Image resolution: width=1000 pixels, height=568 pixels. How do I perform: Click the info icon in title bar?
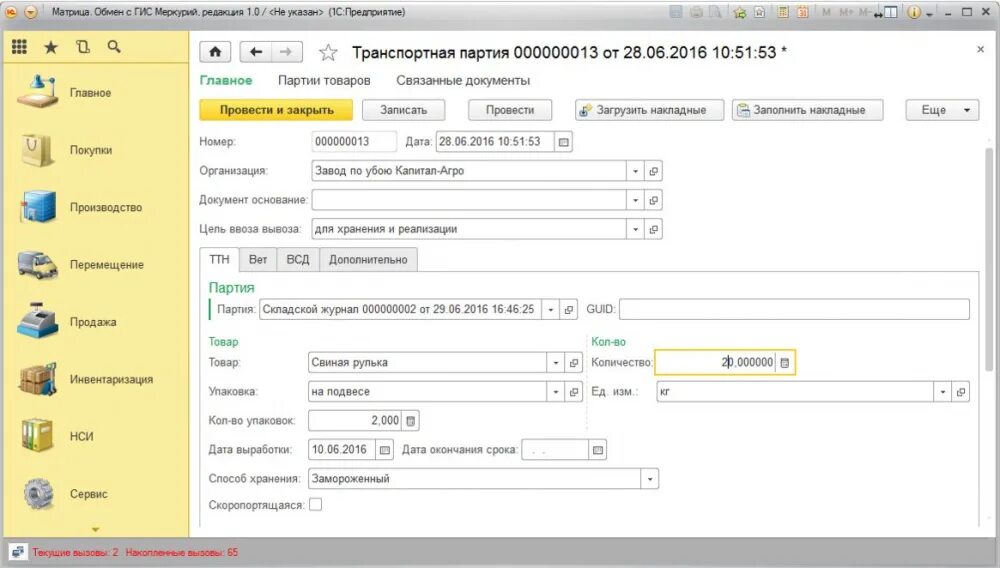[x=914, y=12]
